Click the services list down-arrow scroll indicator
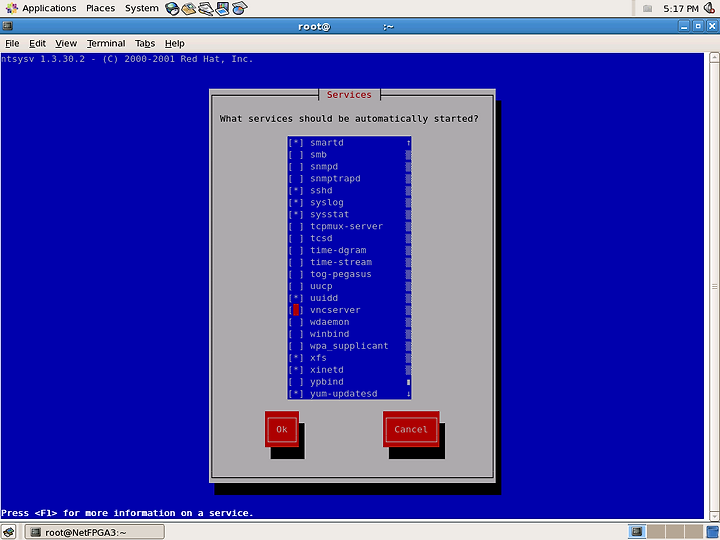 (x=408, y=394)
